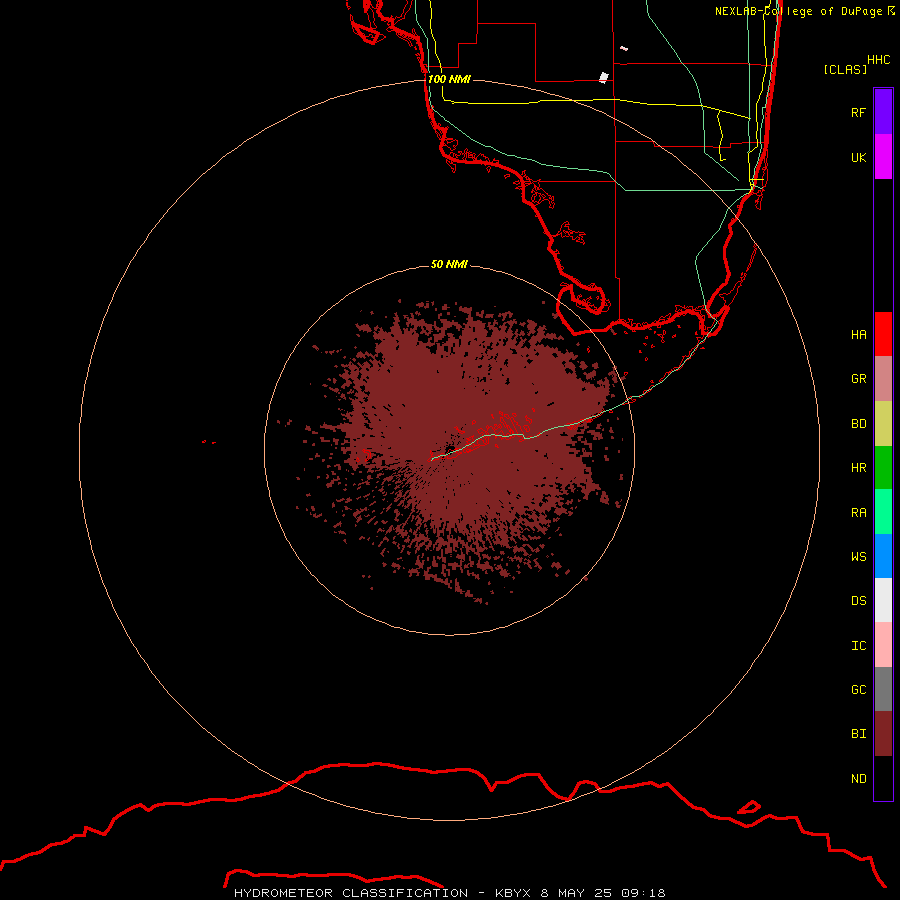Click the white echo block near top center
The image size is (900, 900).
tap(603, 77)
